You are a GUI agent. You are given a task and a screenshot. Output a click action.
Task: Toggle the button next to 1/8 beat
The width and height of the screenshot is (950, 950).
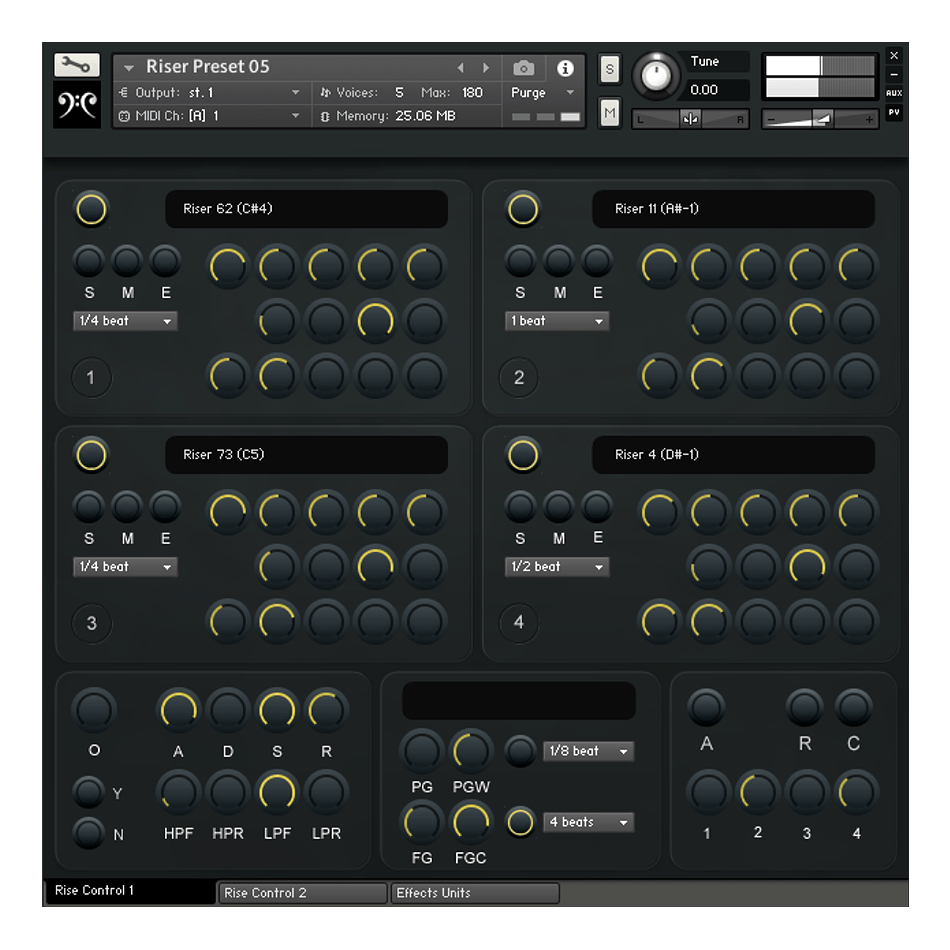point(520,751)
